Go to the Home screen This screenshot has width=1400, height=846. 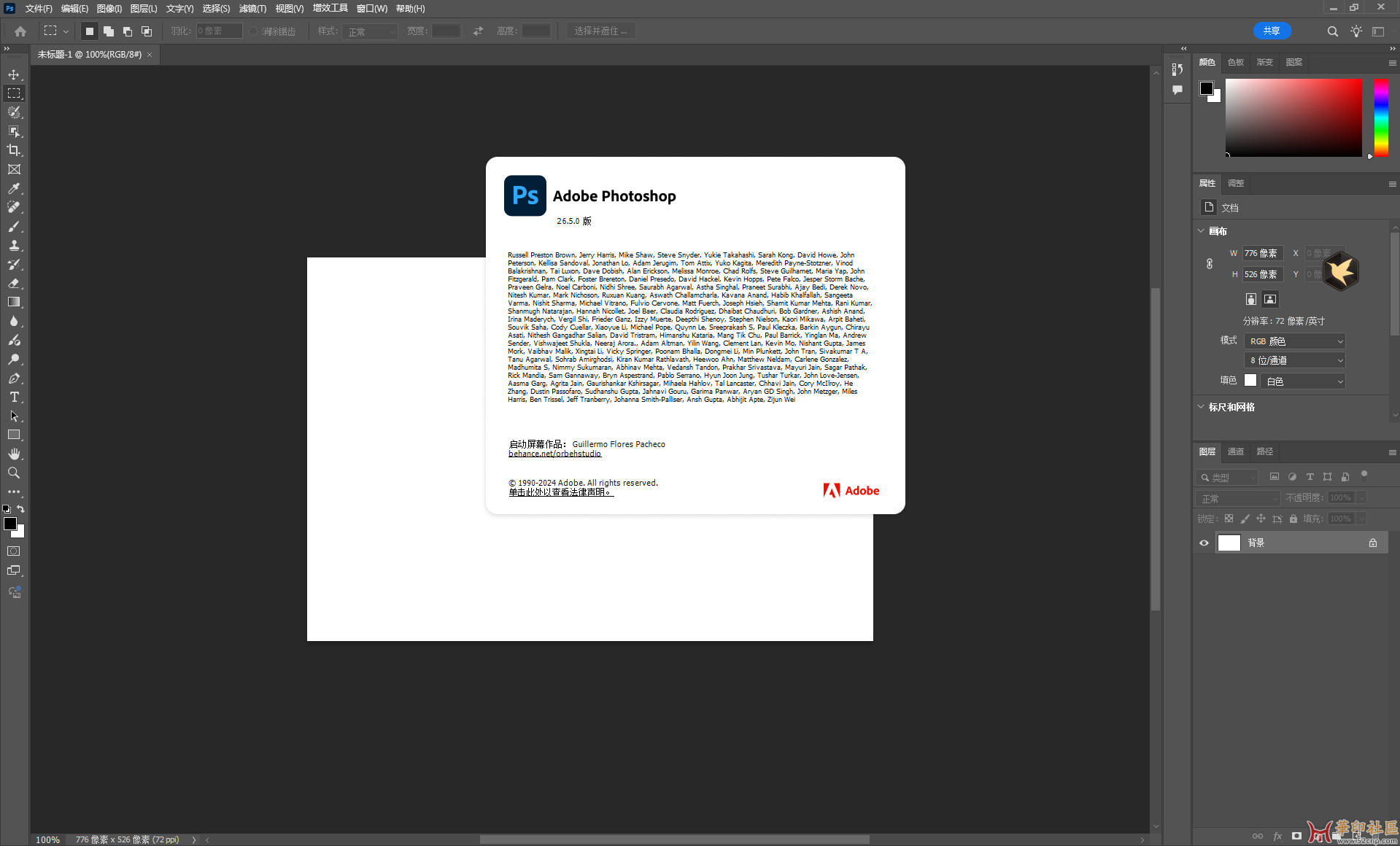click(x=20, y=31)
